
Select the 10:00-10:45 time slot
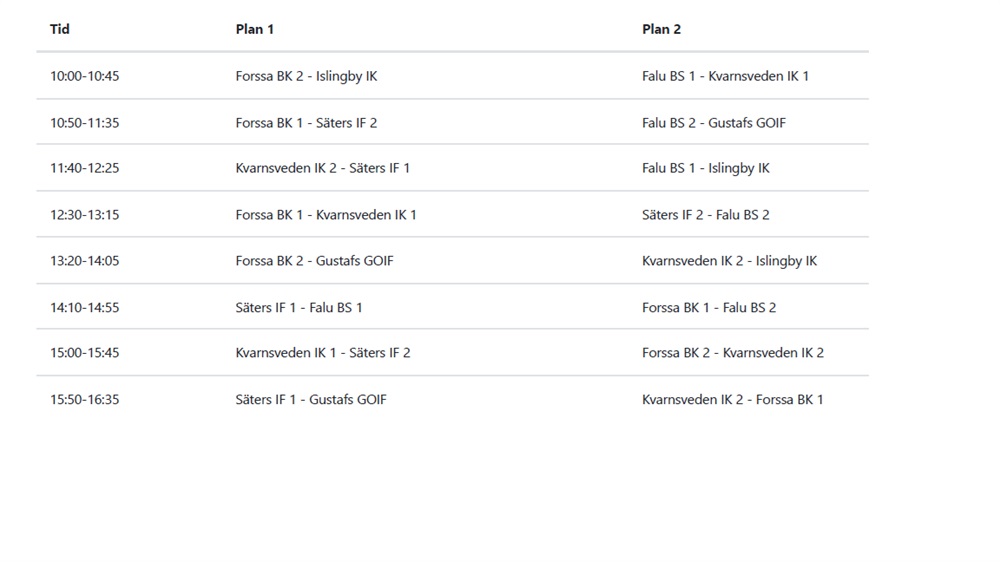[x=85, y=76]
